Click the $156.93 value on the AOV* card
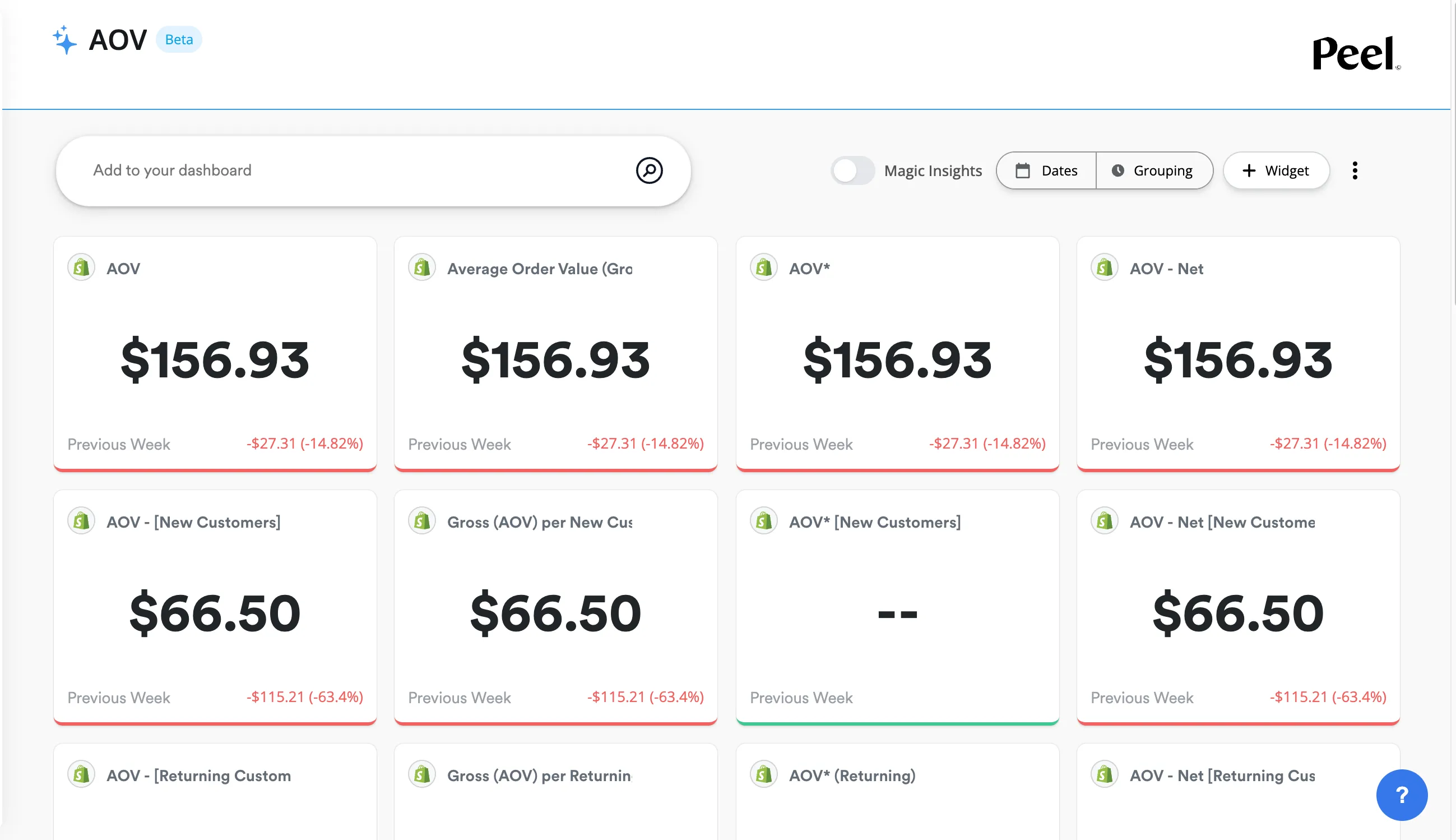The width and height of the screenshot is (1456, 840). (x=897, y=360)
